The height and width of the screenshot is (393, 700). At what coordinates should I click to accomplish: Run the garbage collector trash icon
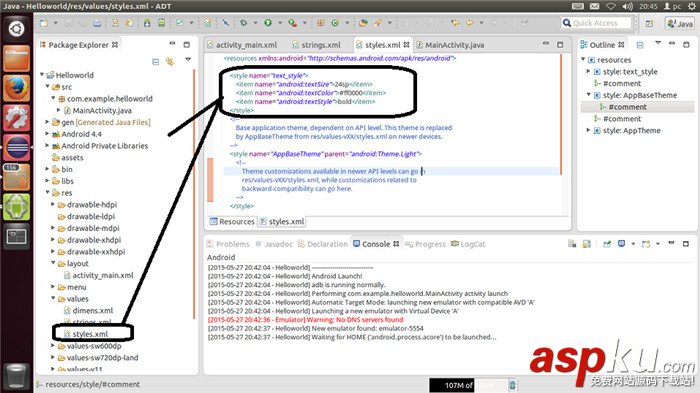click(x=512, y=385)
